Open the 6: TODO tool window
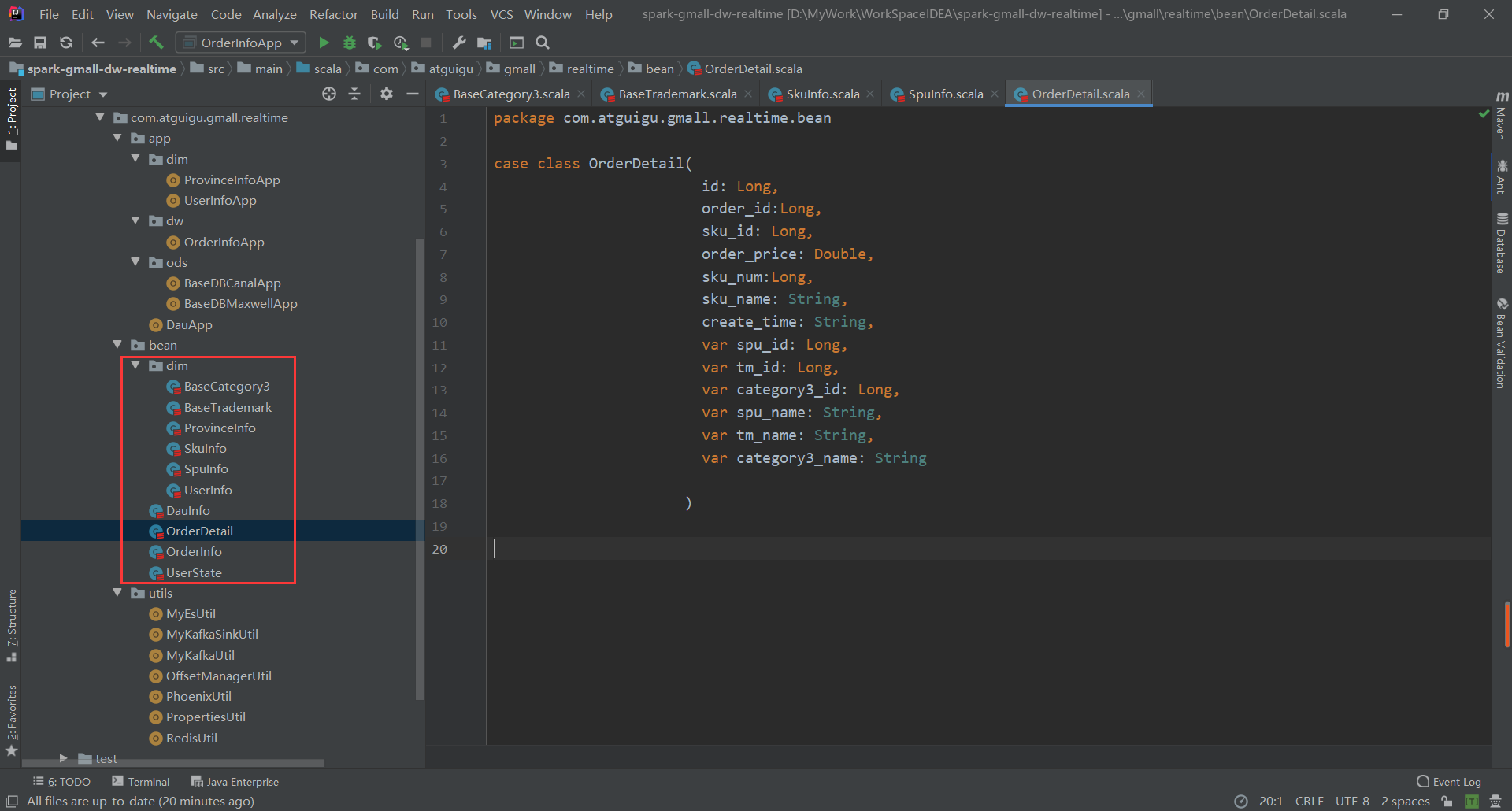This screenshot has width=1512, height=811. 62,781
